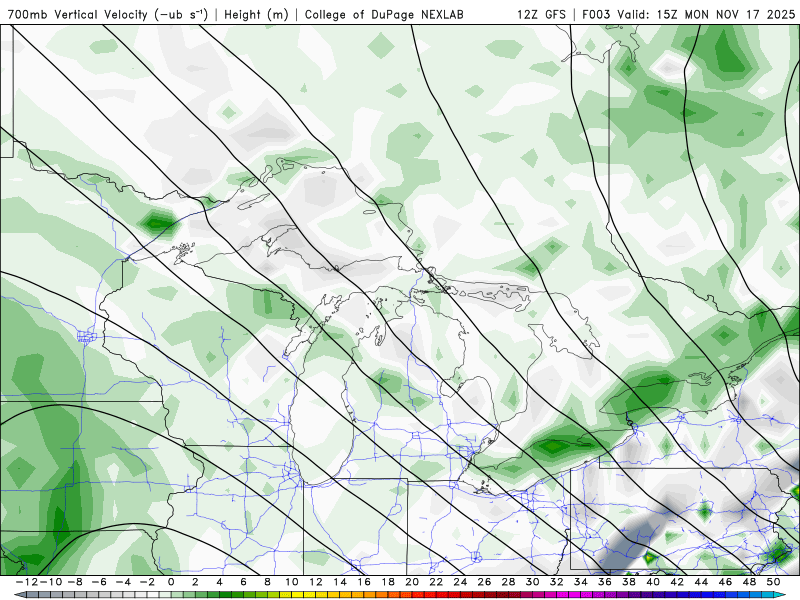Click the '46' colorbar scale label
Screen dimensions: 800x600
point(726,582)
